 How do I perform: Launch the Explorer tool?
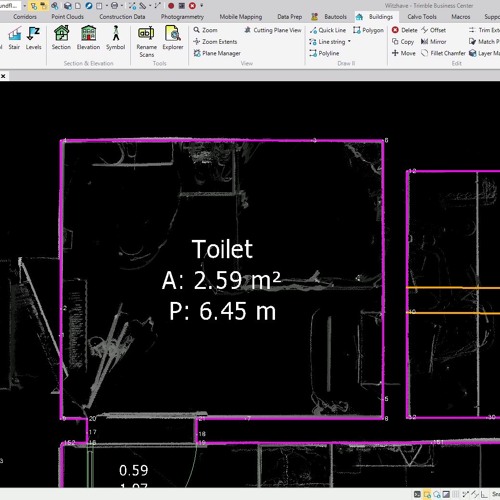(173, 38)
